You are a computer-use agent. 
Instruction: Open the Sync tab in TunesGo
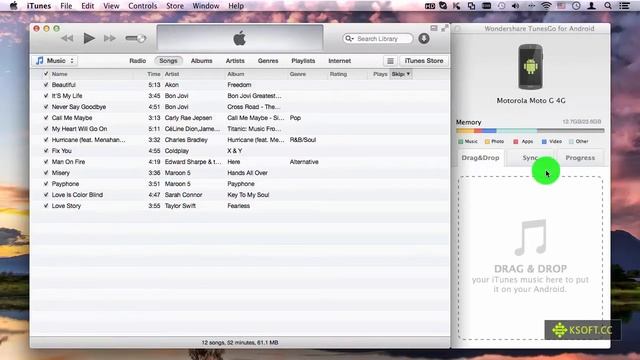point(530,158)
